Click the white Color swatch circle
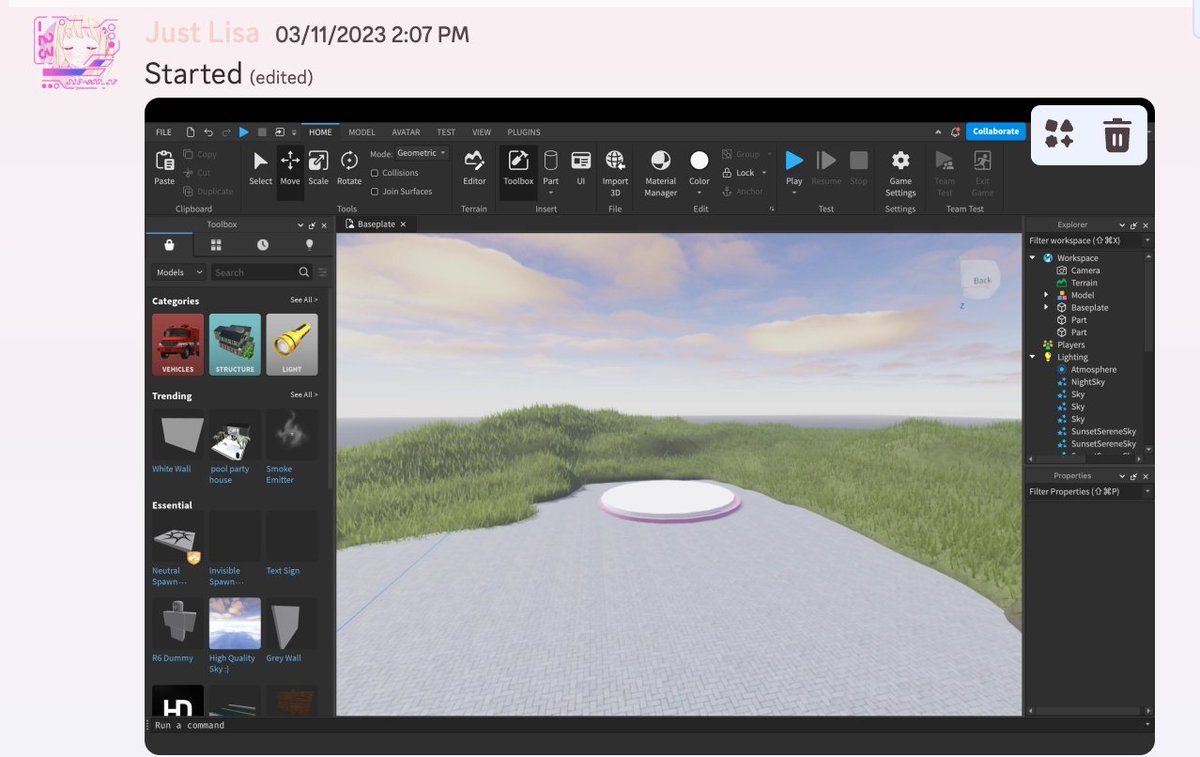 pyautogui.click(x=700, y=160)
